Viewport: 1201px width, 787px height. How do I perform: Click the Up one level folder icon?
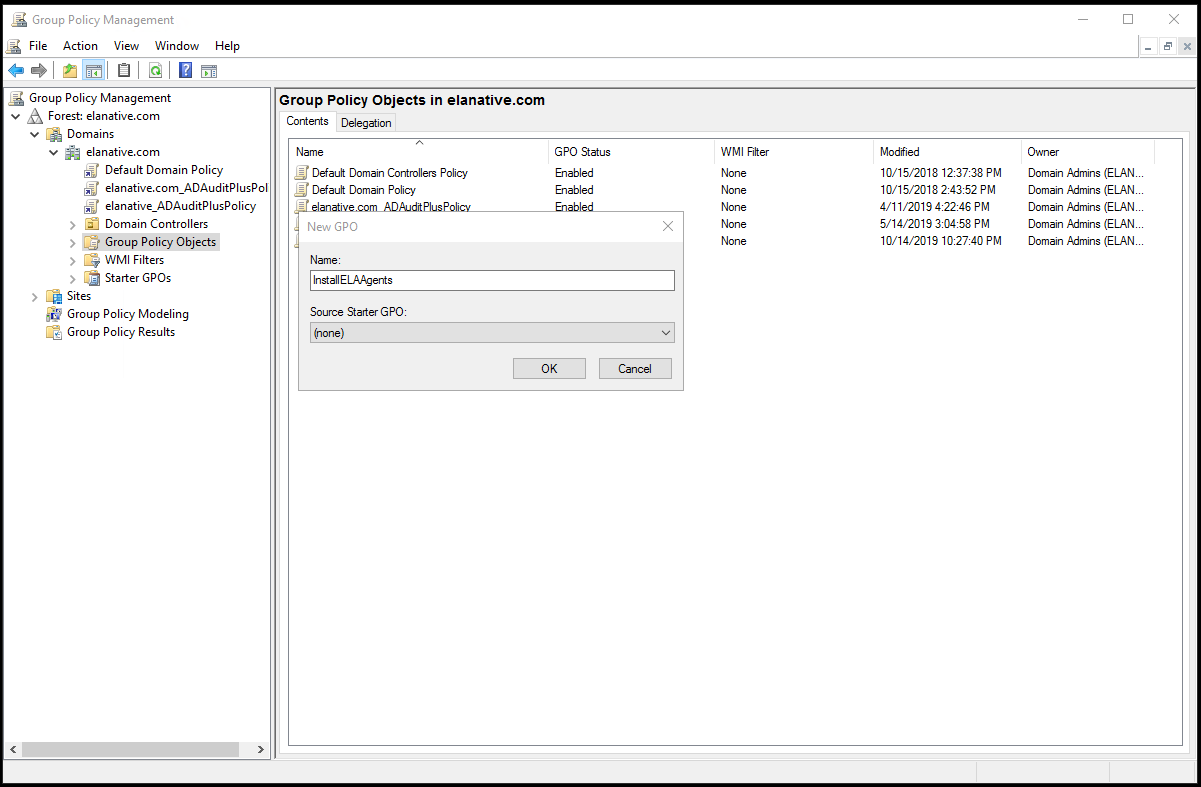[69, 70]
